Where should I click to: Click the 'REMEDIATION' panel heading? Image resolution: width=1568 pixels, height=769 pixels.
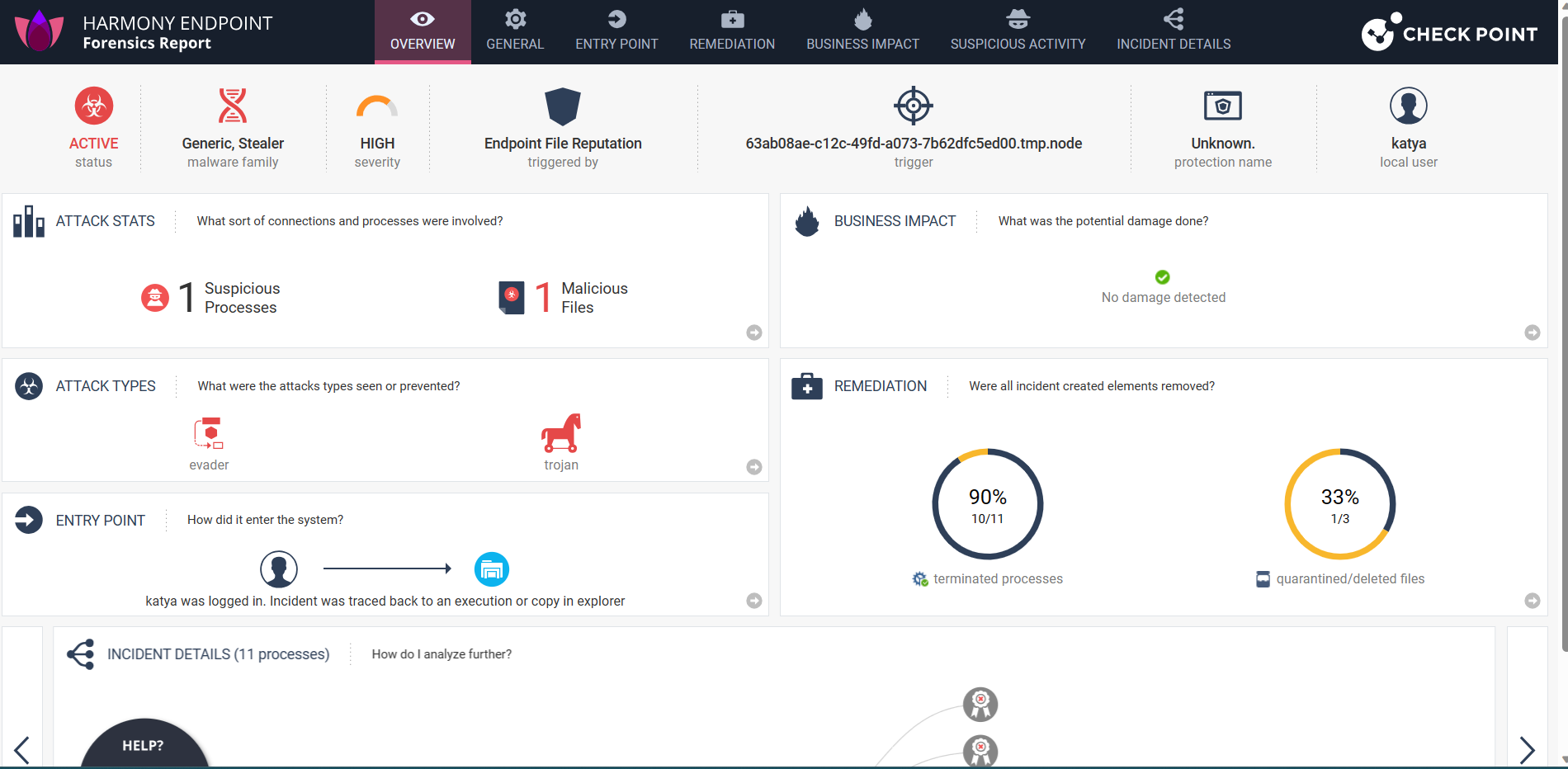(x=881, y=386)
